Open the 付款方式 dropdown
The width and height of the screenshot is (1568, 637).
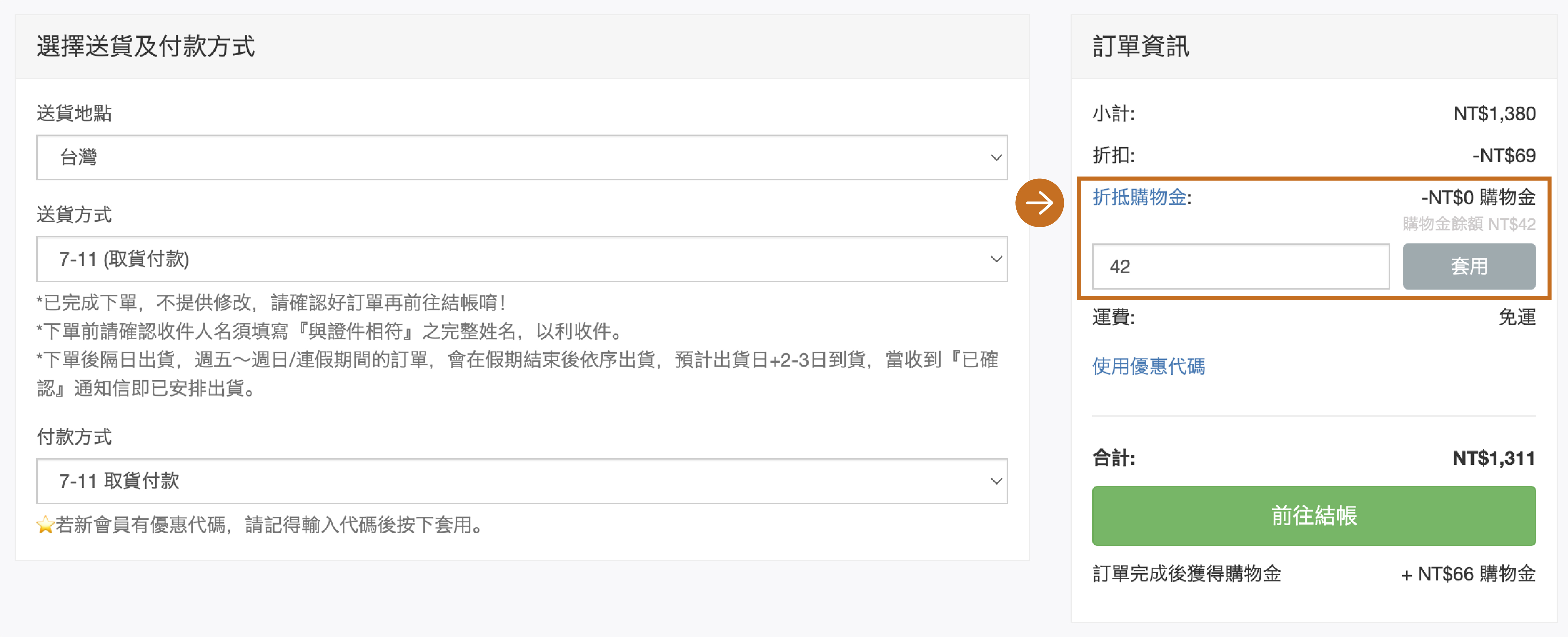coord(522,481)
